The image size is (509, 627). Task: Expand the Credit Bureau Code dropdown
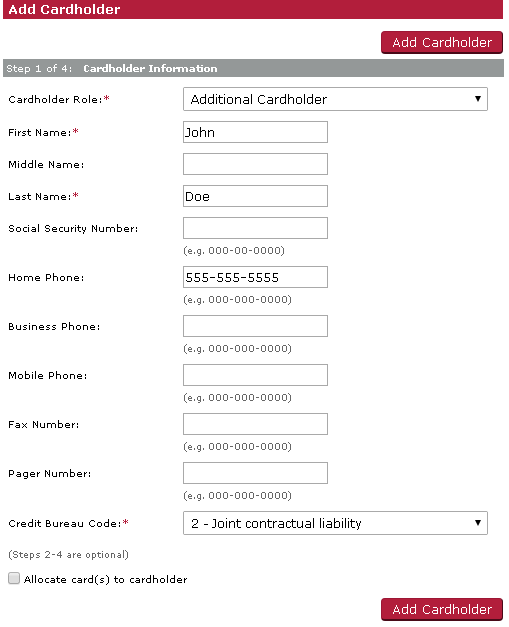[x=335, y=523]
